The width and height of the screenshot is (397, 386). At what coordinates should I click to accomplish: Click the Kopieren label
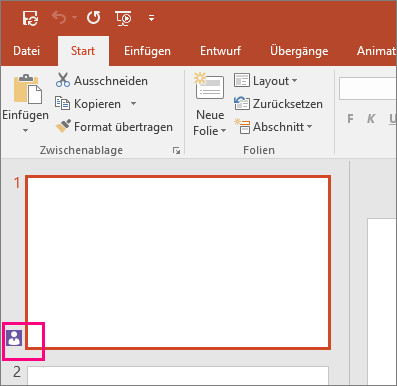(97, 104)
